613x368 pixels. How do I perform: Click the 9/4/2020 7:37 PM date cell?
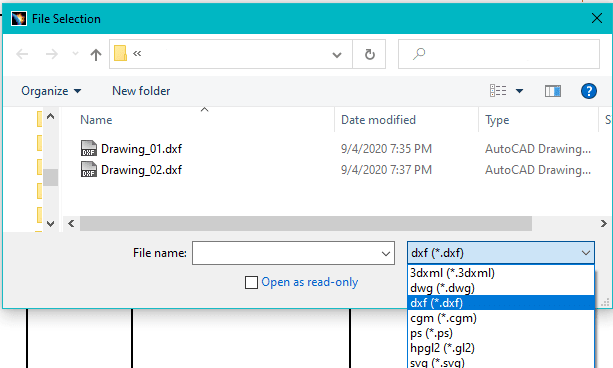tap(386, 170)
